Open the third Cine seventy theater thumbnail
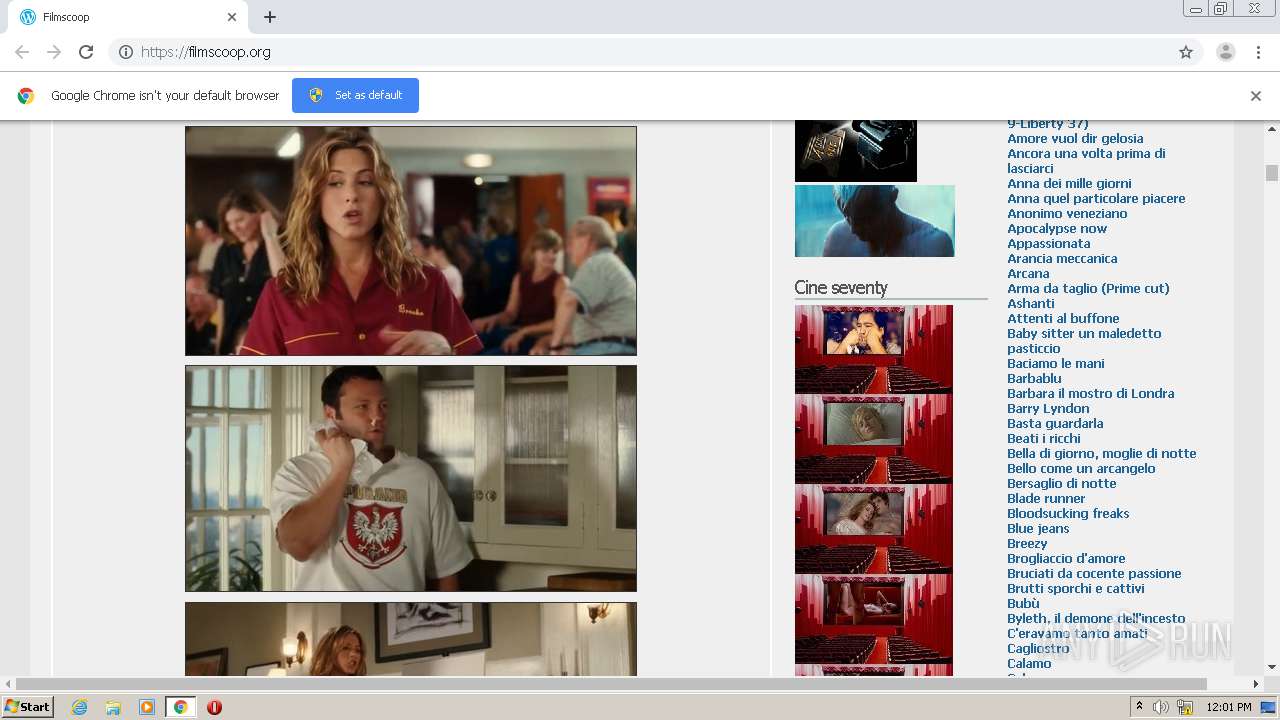Screen dimensions: 1280x720 874,529
